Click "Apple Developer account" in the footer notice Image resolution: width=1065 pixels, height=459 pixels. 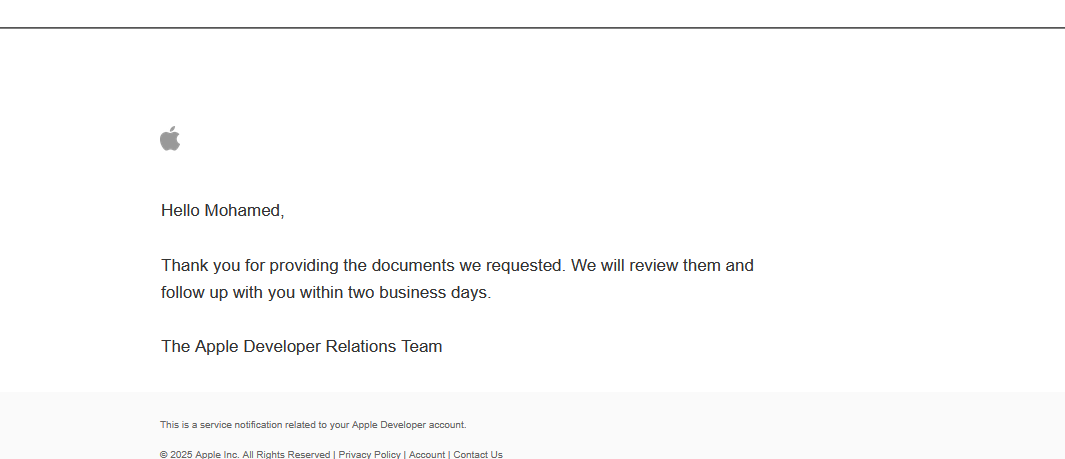pos(408,425)
